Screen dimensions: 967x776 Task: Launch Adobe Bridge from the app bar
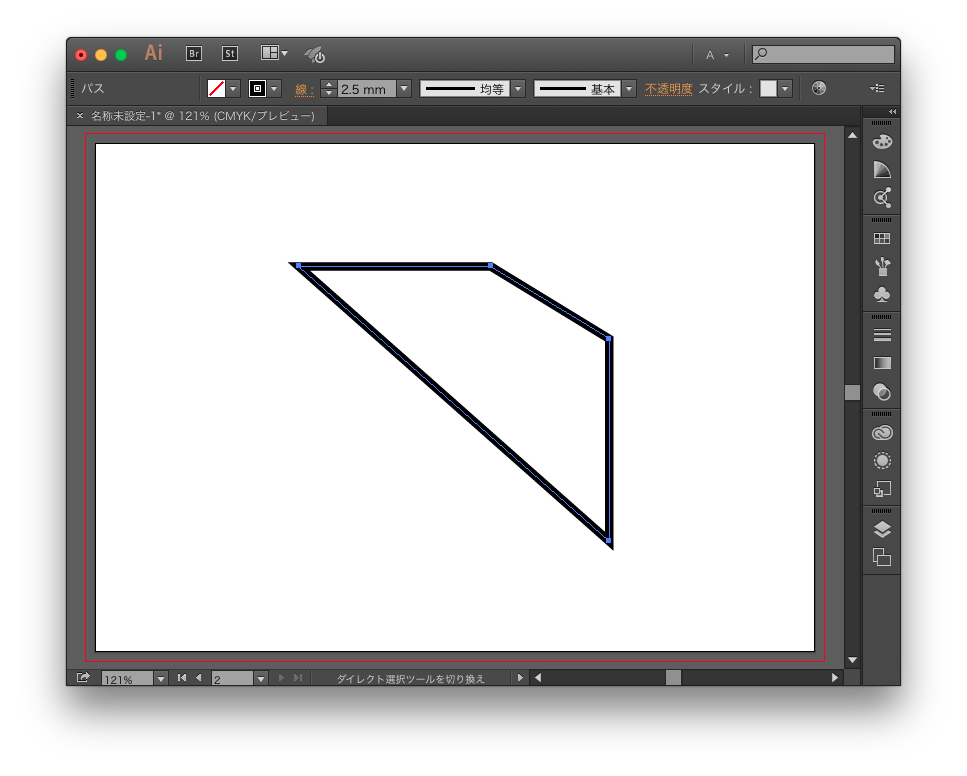point(193,54)
